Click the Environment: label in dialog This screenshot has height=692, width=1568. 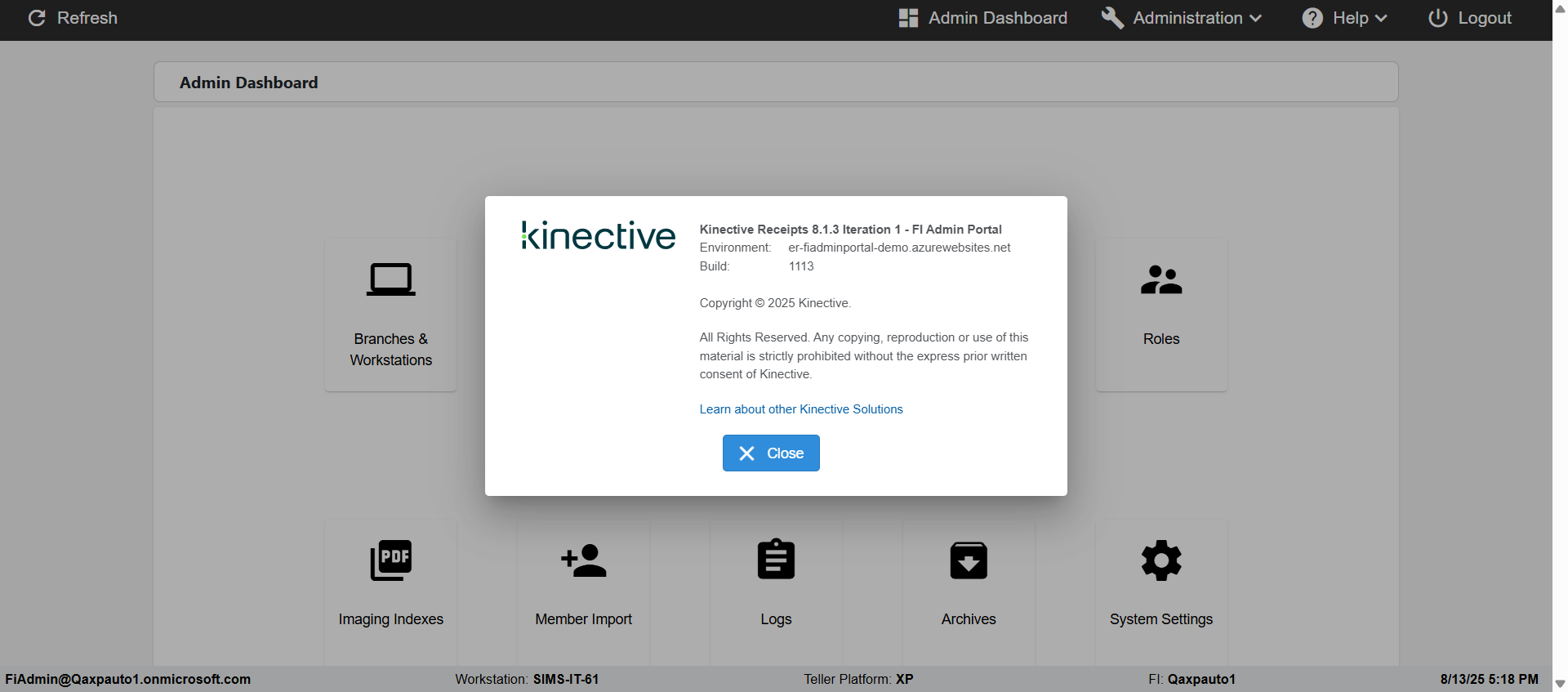[x=736, y=248]
